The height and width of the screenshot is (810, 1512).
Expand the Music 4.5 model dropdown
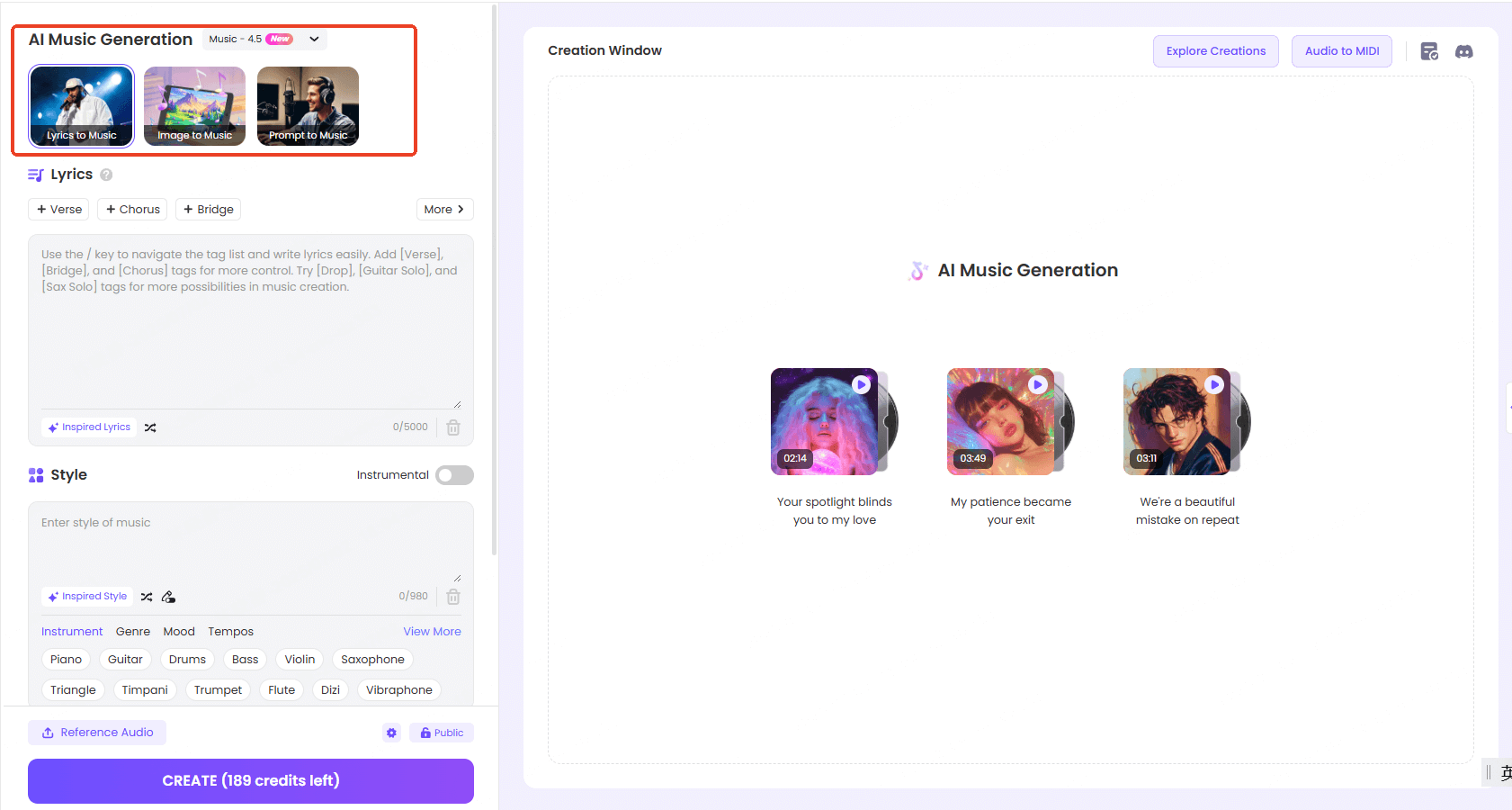coord(314,39)
